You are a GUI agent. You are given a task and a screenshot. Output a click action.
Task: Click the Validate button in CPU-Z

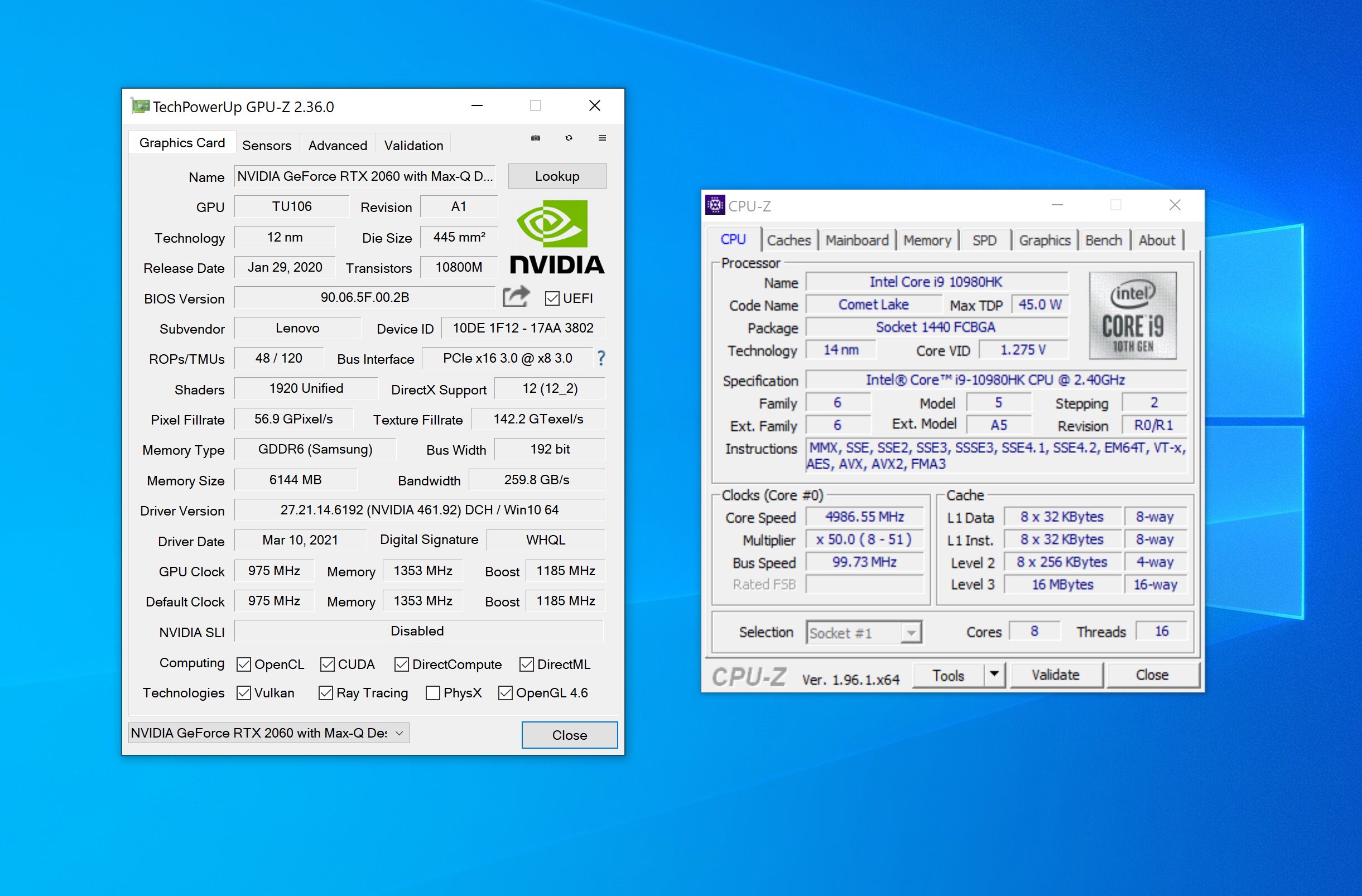(x=1055, y=675)
